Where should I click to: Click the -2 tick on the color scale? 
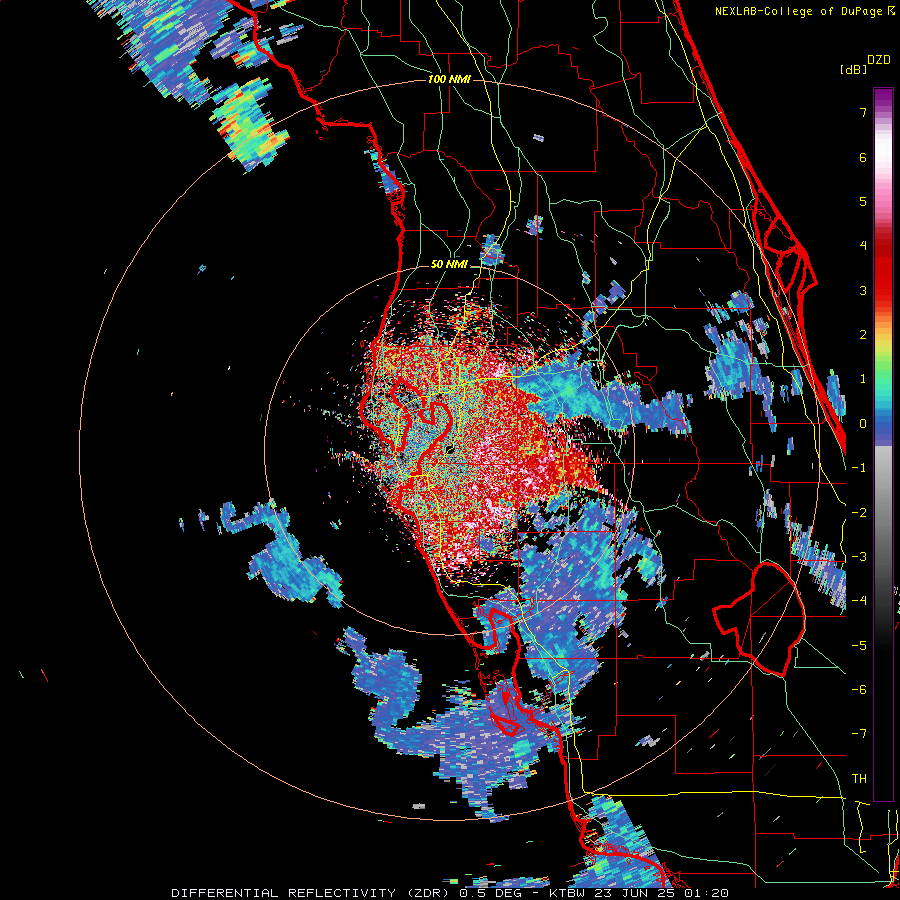coord(859,512)
